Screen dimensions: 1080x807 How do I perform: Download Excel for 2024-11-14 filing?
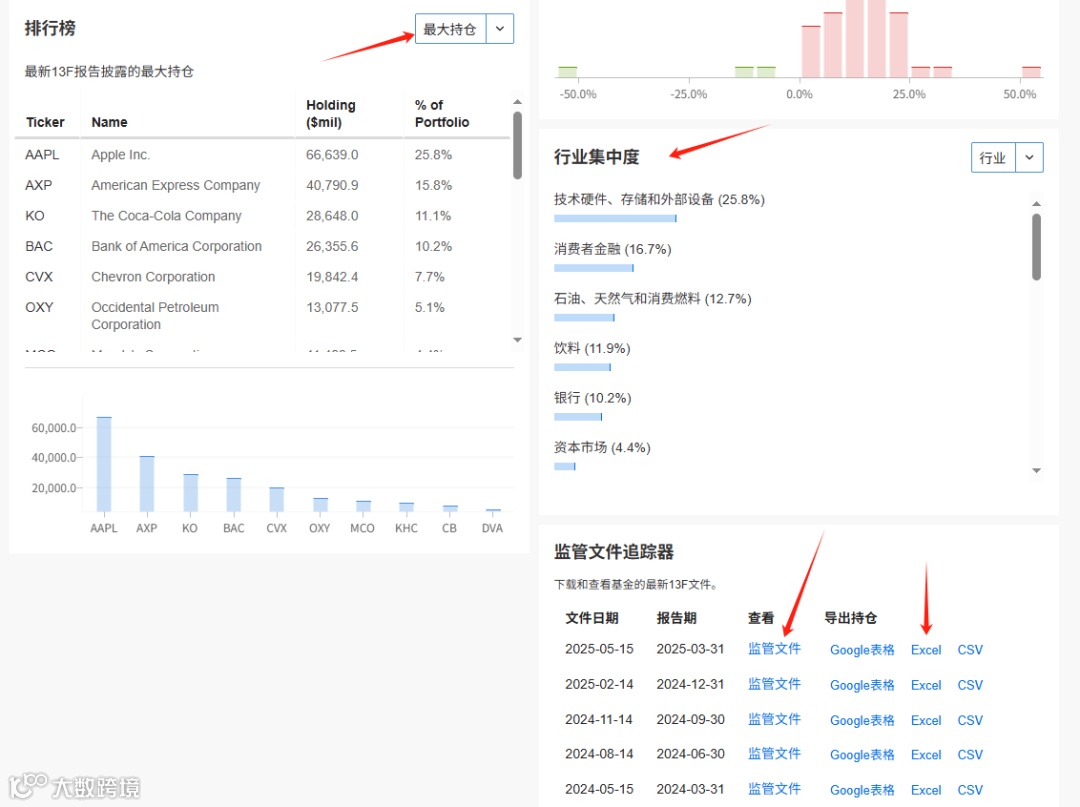pos(926,720)
